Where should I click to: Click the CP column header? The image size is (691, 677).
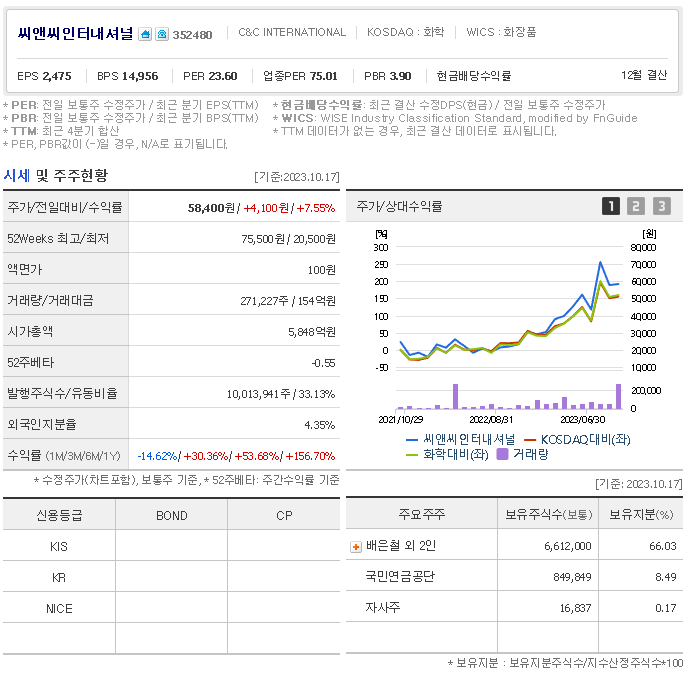pyautogui.click(x=284, y=515)
